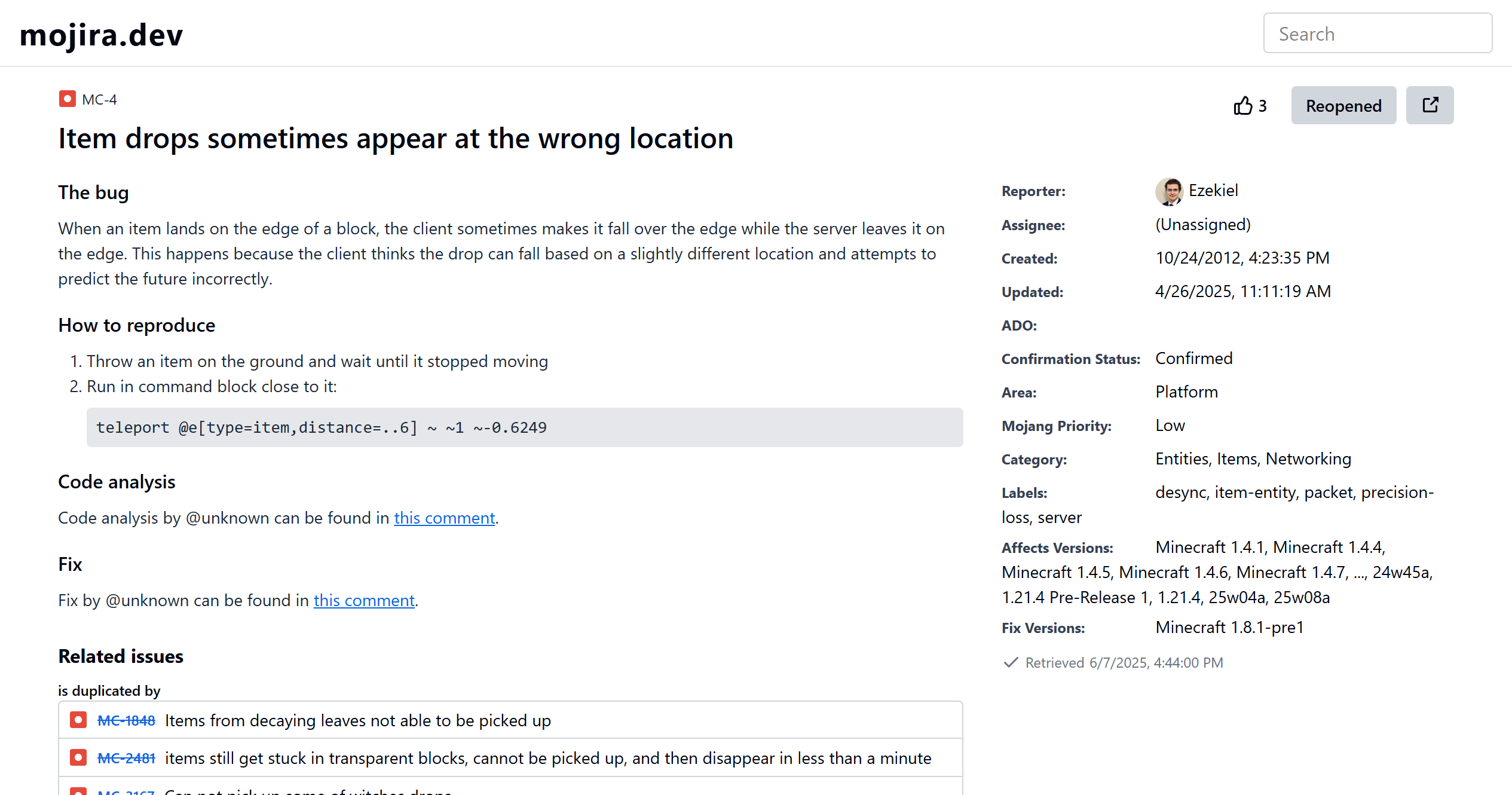Click the teleport command code block
The width and height of the screenshot is (1512, 795).
[x=524, y=427]
